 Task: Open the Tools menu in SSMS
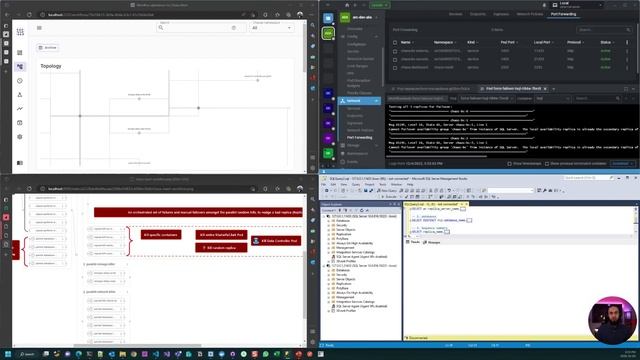[x=382, y=184]
